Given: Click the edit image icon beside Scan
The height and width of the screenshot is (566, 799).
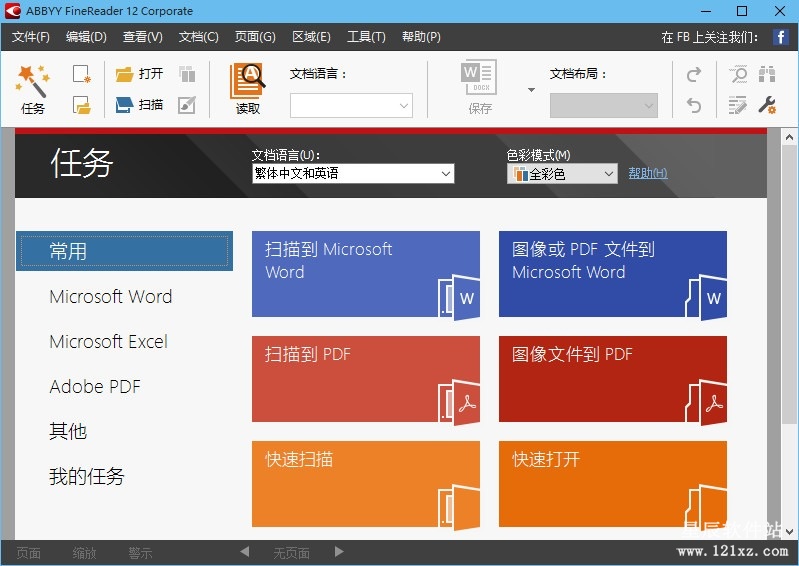Looking at the screenshot, I should click(x=187, y=105).
